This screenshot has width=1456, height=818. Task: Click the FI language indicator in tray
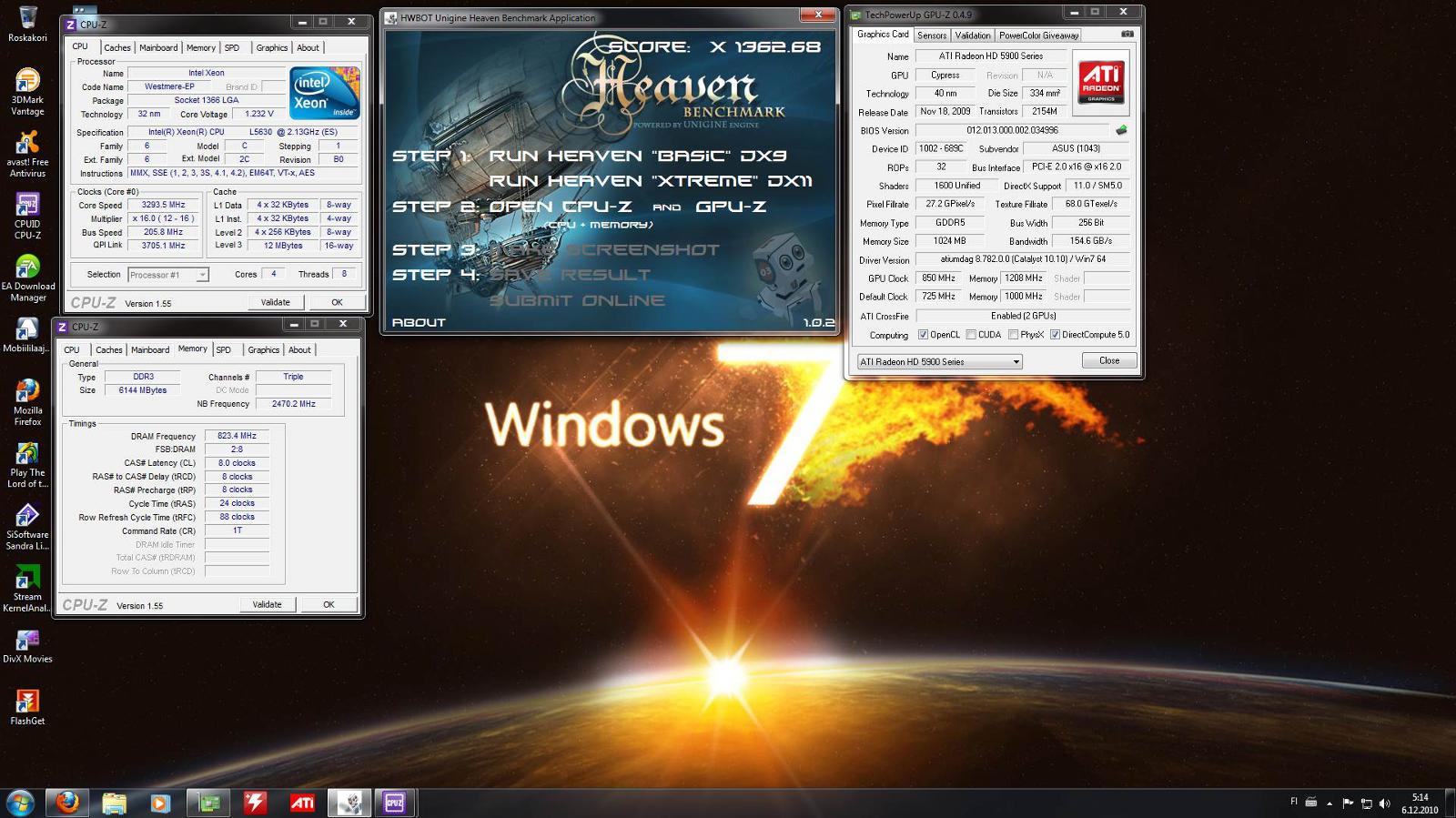point(1294,802)
